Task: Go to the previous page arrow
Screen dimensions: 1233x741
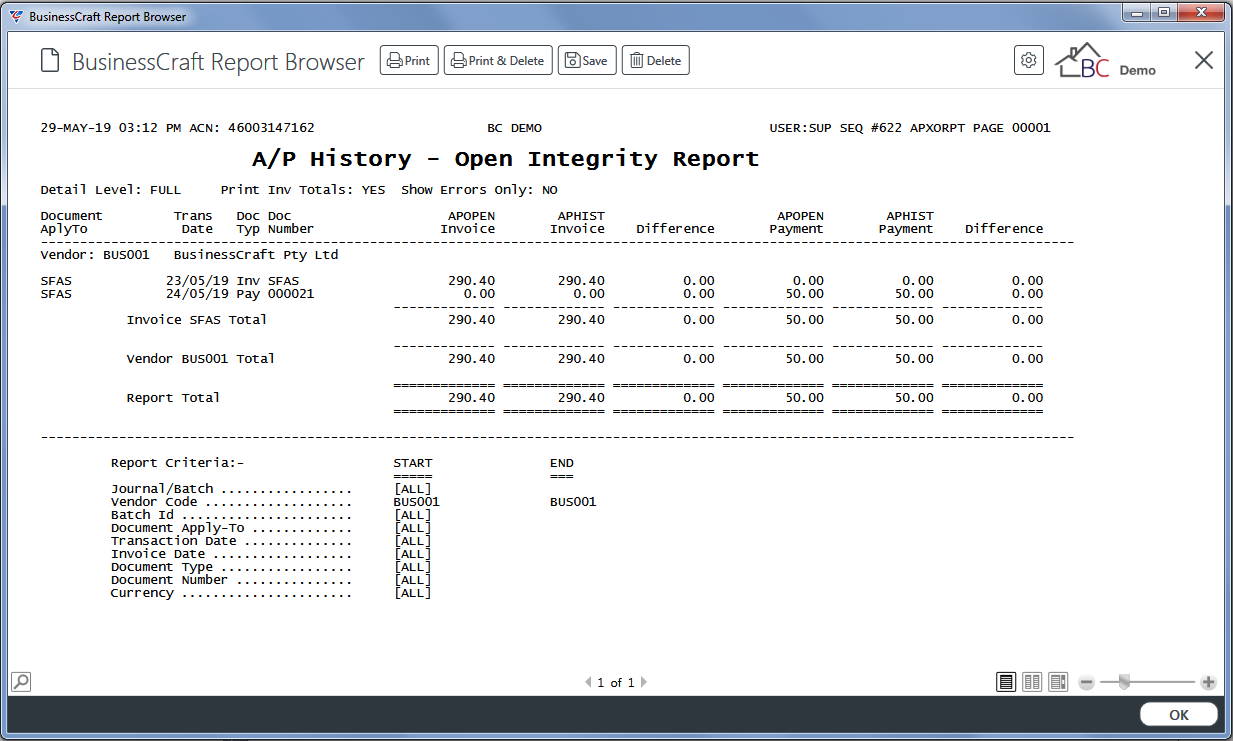Action: (x=588, y=683)
